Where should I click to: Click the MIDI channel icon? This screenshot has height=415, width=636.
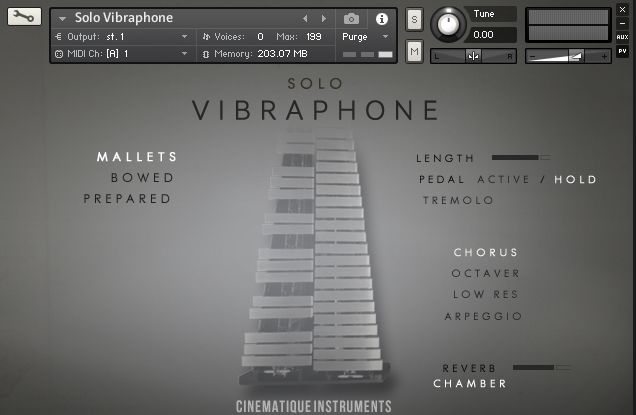[59, 54]
